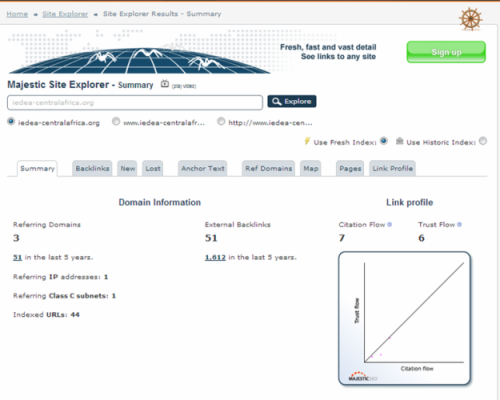Select the iedea-centralafrica.org radio option

click(x=11, y=121)
